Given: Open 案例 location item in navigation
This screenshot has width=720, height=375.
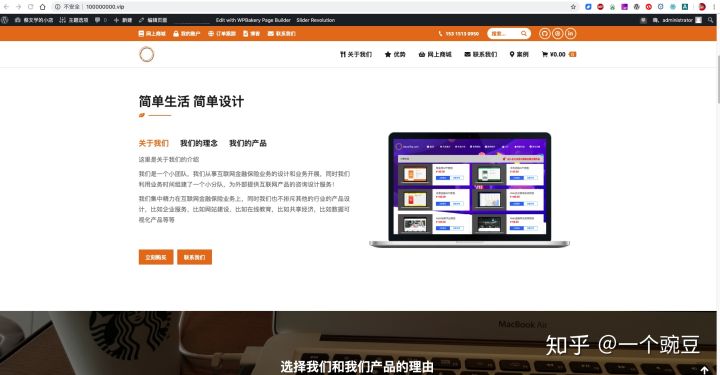Looking at the screenshot, I should (x=519, y=54).
